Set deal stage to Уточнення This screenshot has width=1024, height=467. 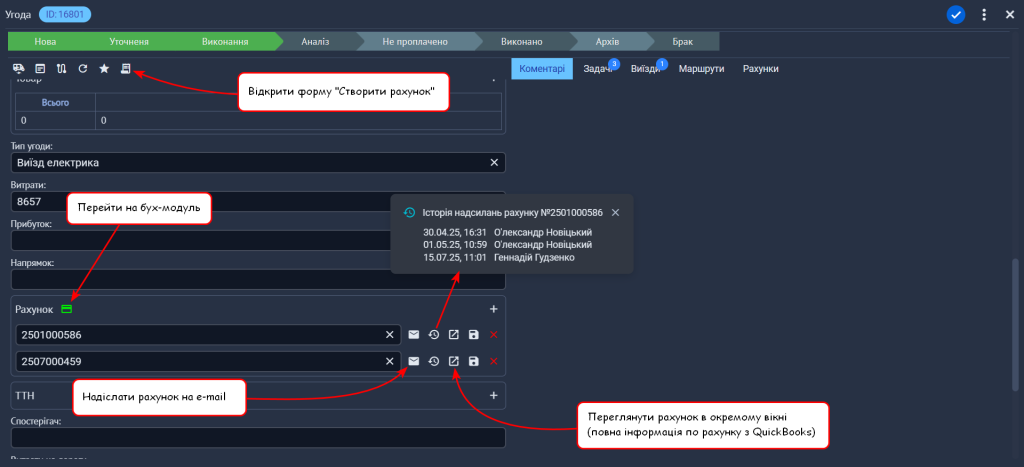(x=129, y=42)
